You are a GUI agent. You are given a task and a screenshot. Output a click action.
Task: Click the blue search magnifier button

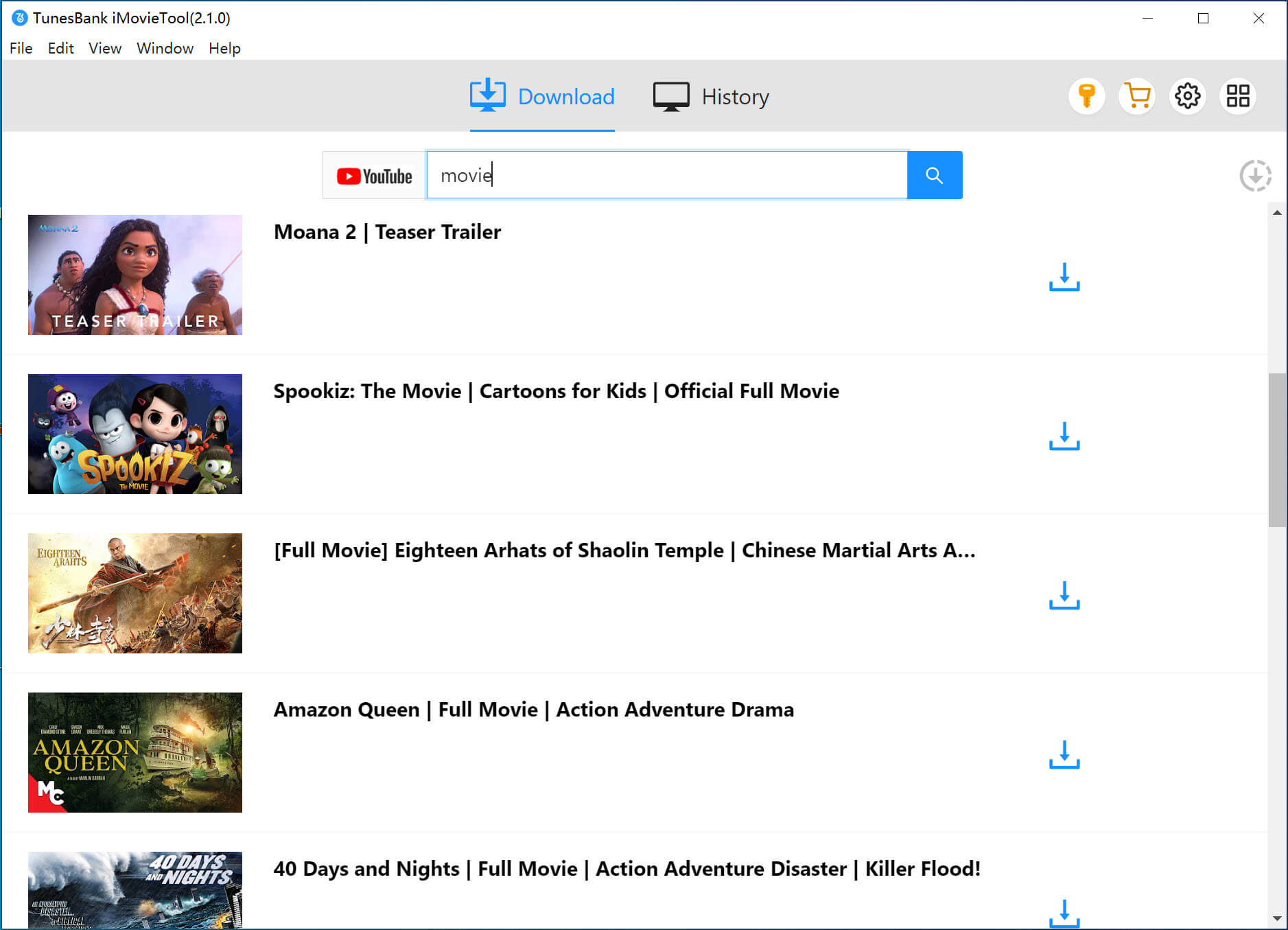pyautogui.click(x=934, y=176)
